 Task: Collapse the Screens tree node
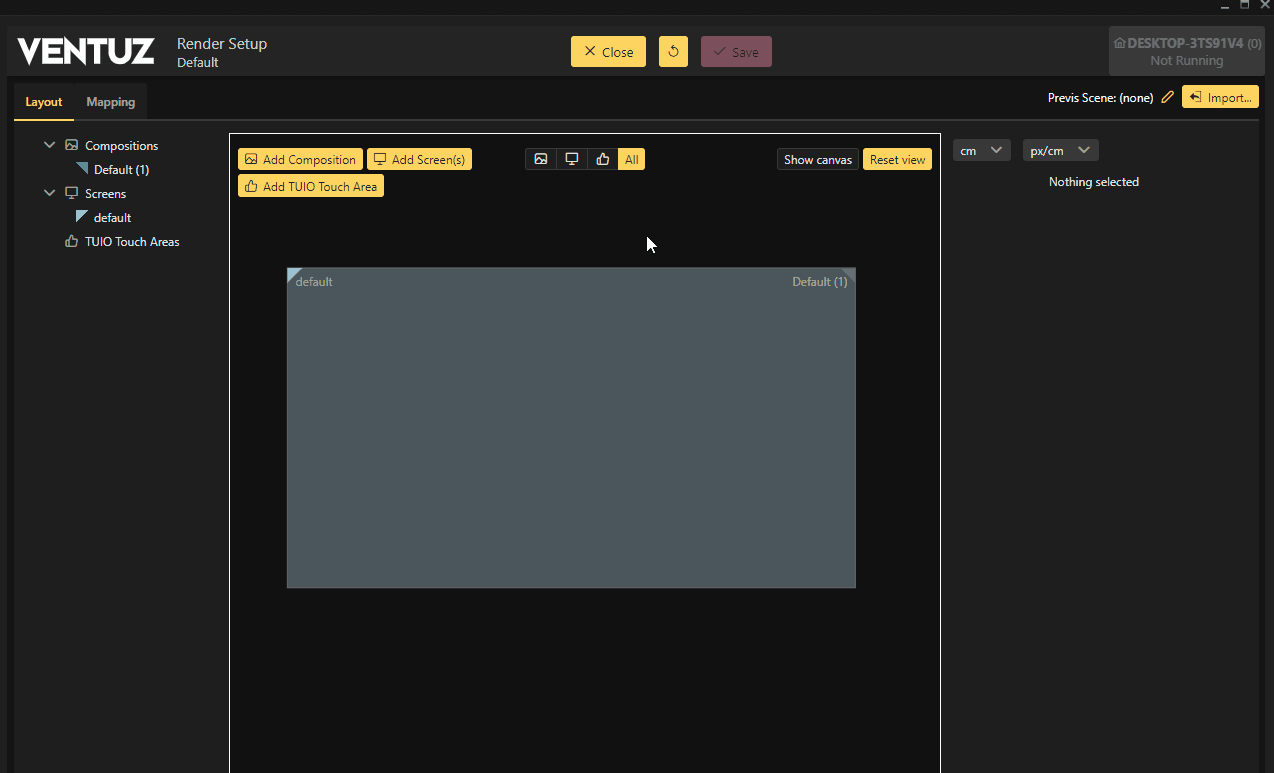pyautogui.click(x=50, y=194)
